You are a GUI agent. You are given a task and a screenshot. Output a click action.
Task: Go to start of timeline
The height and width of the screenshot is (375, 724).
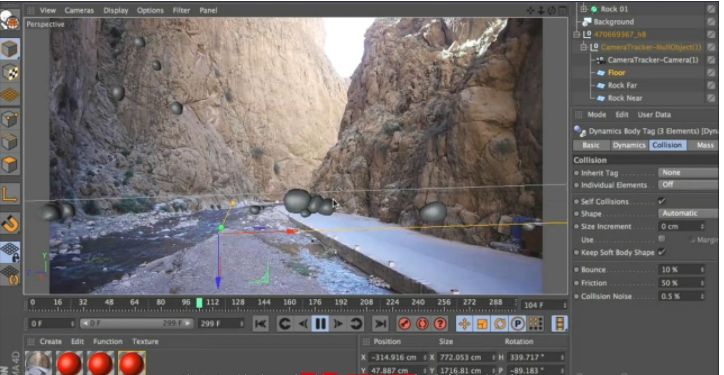(x=261, y=324)
